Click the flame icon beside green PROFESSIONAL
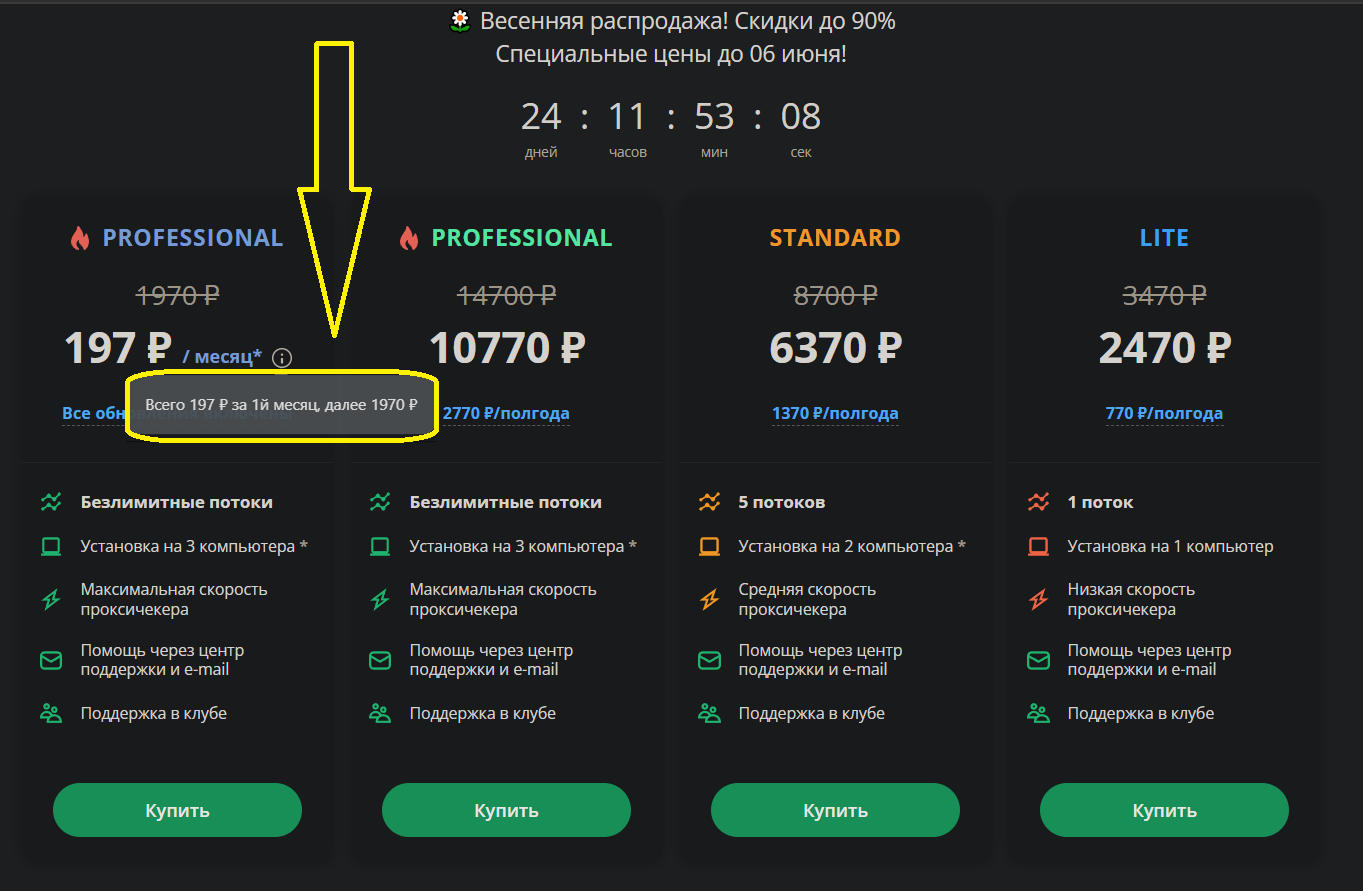 pos(408,238)
